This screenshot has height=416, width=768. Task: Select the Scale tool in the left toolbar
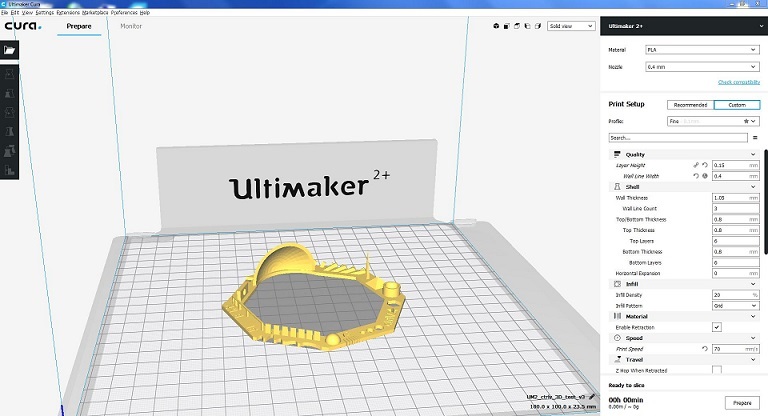[x=9, y=93]
